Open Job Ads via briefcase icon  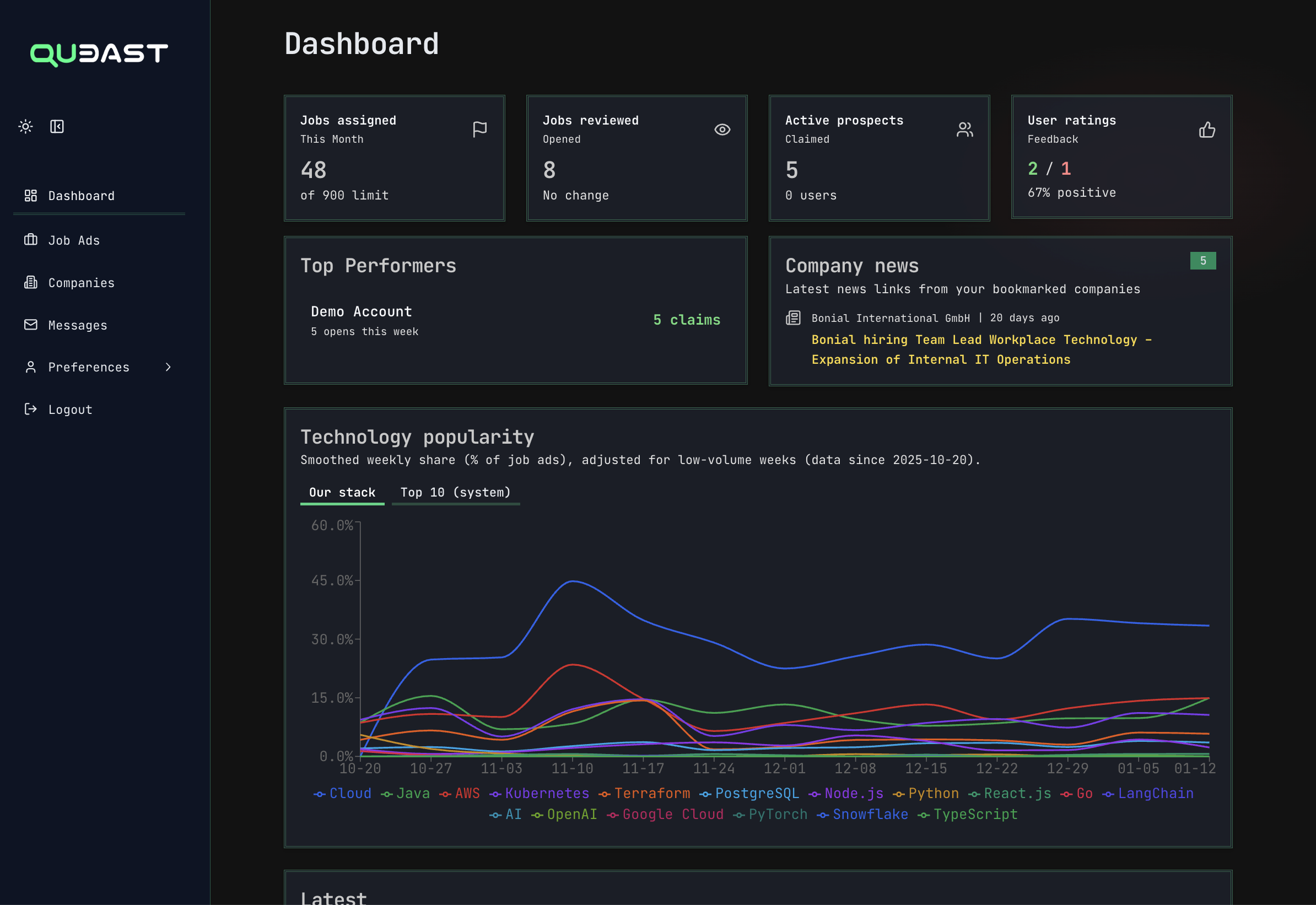30,240
